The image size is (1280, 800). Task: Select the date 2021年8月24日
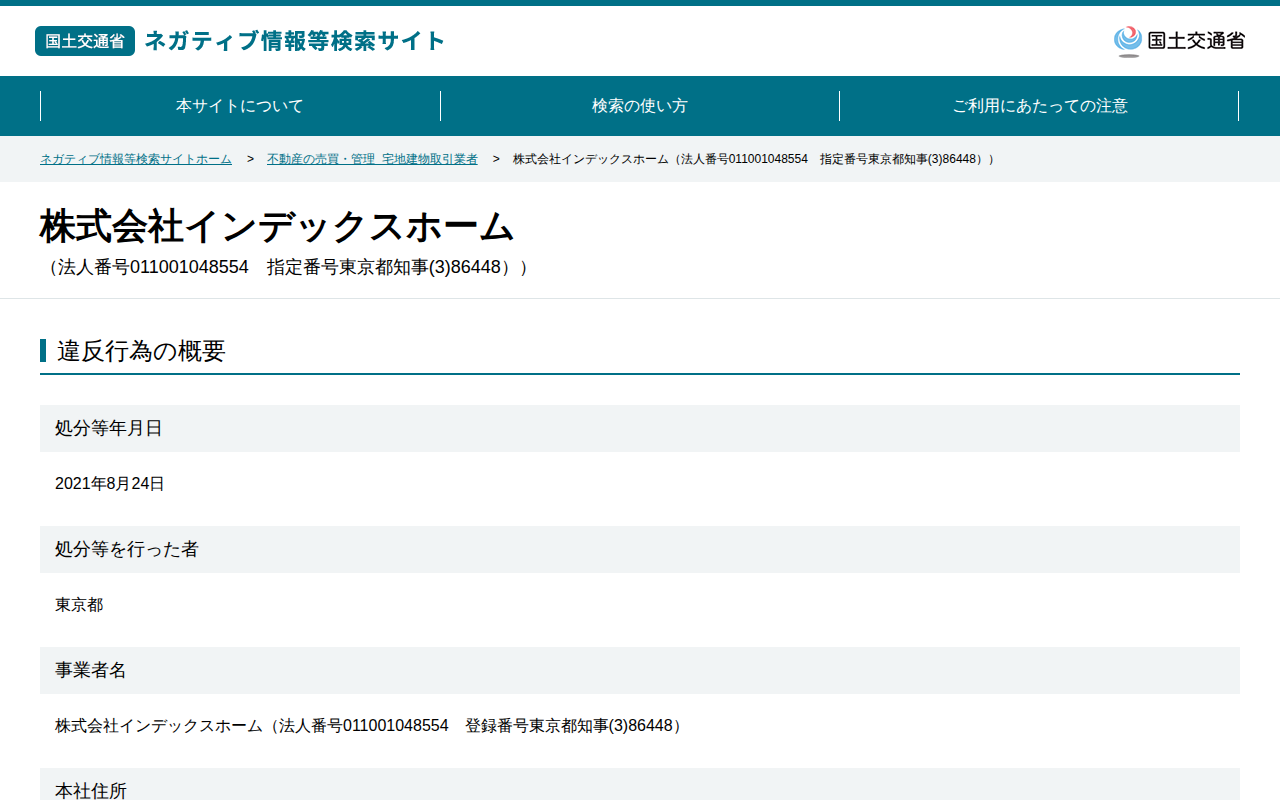click(110, 484)
